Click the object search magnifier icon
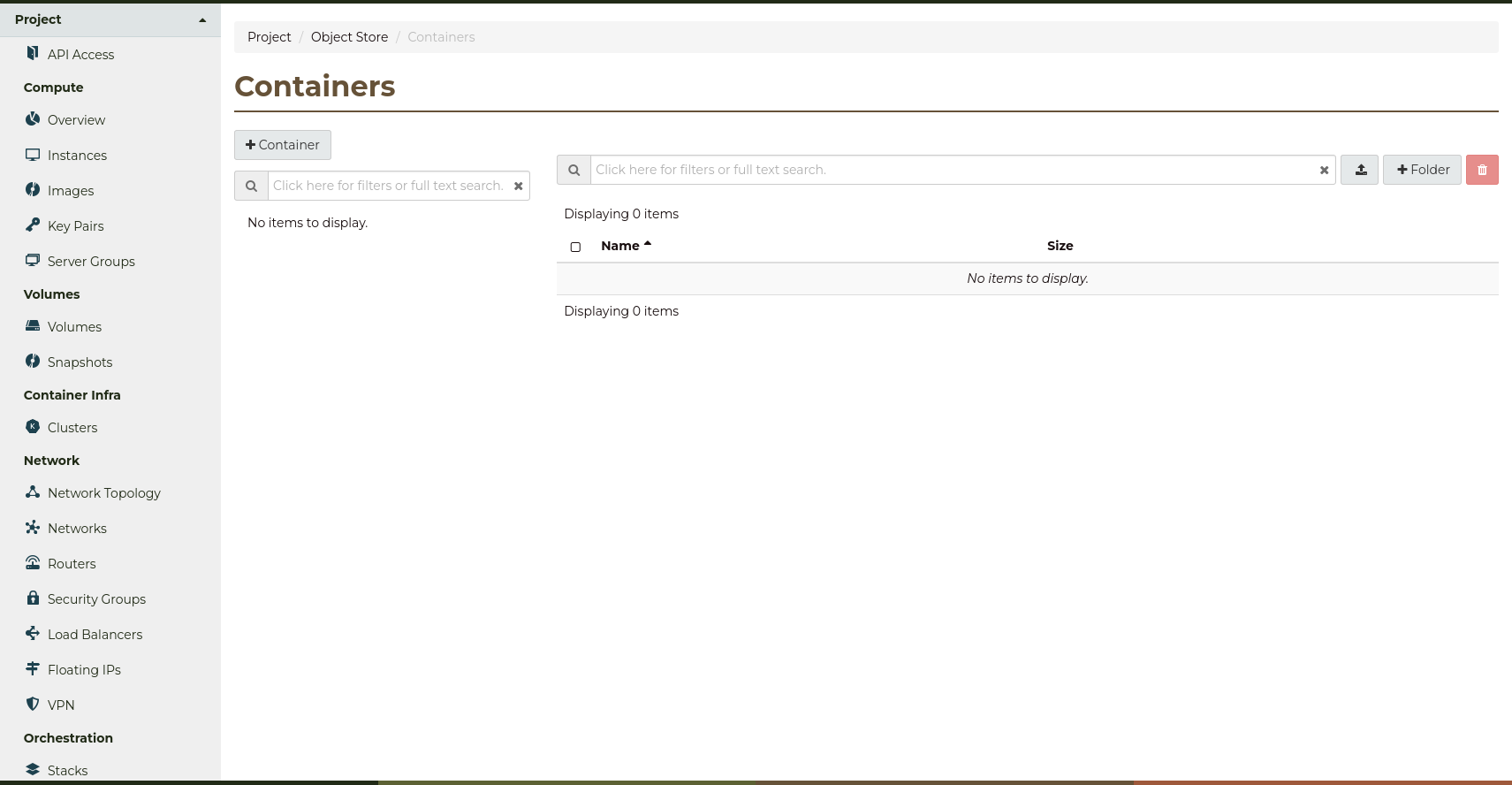Image resolution: width=1512 pixels, height=785 pixels. (x=574, y=170)
